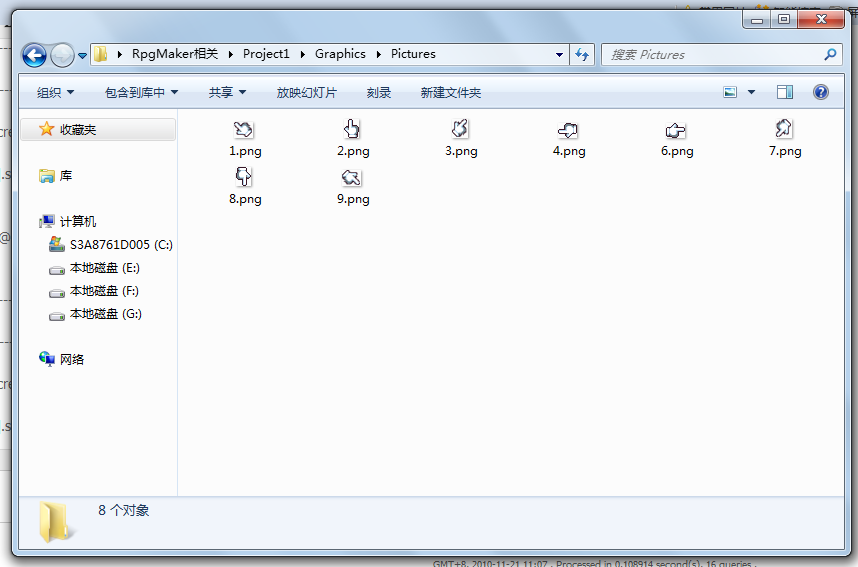This screenshot has width=858, height=567.
Task: Click the 8.png file name label
Action: (x=245, y=199)
